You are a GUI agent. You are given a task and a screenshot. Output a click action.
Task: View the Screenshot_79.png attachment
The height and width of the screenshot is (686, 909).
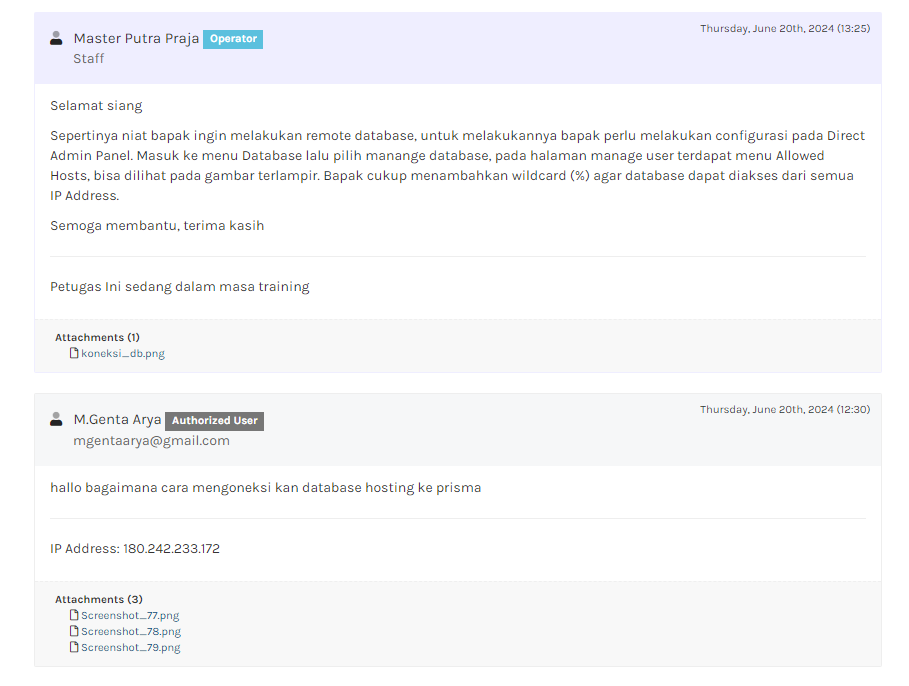pyautogui.click(x=130, y=647)
